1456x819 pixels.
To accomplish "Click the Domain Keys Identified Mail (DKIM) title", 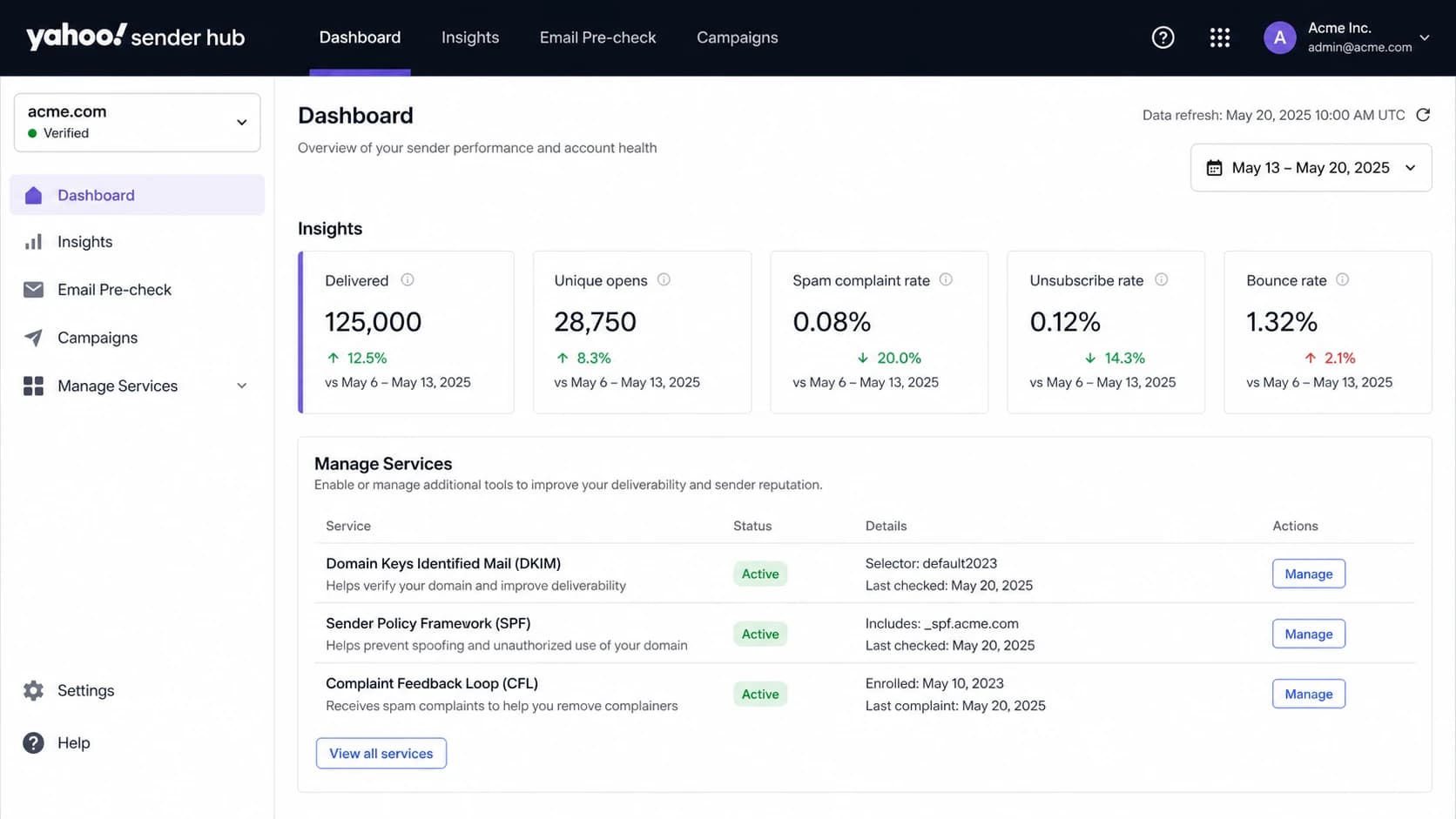I will tap(443, 563).
